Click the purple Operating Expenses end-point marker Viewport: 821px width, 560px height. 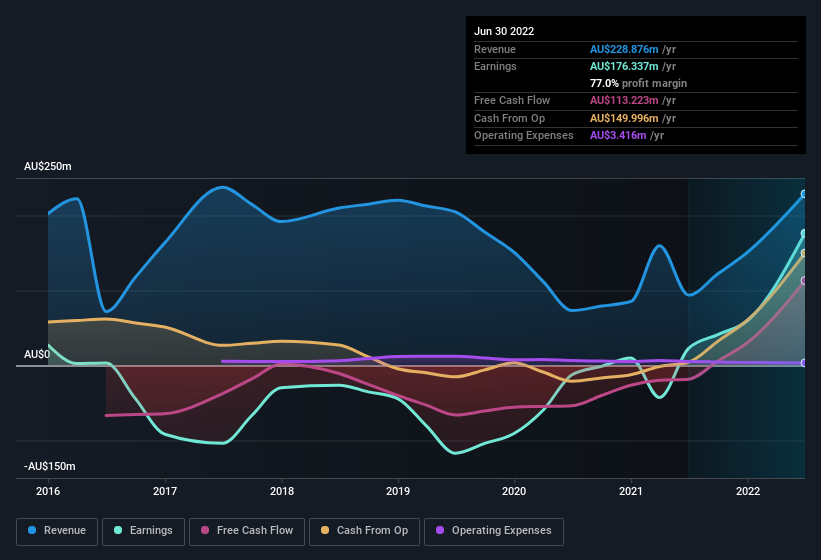point(804,363)
